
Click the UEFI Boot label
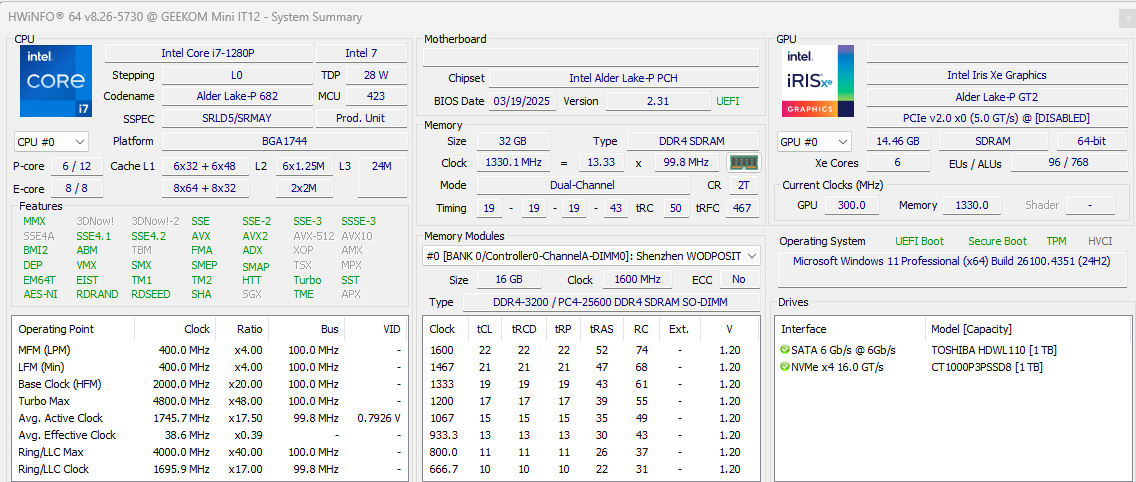click(919, 241)
